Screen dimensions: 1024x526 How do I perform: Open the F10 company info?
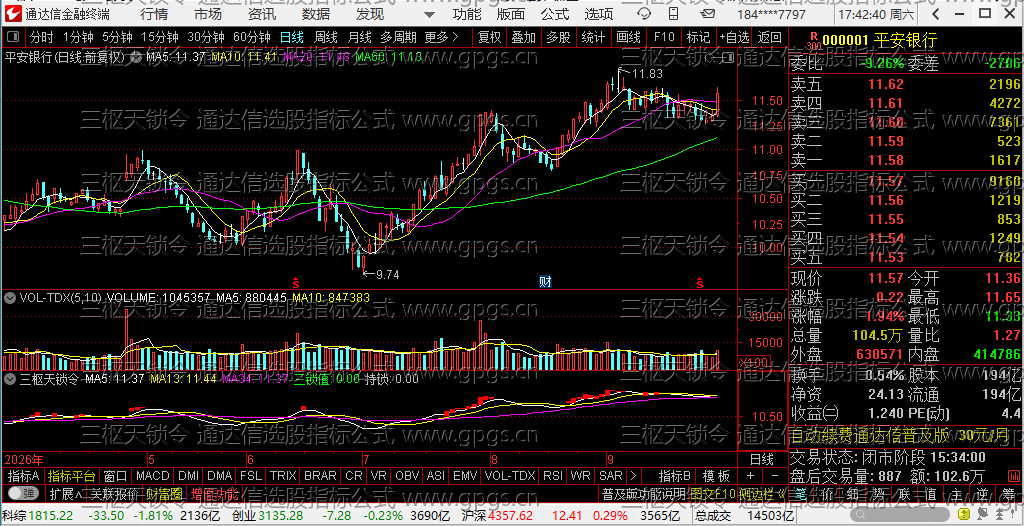click(x=664, y=37)
